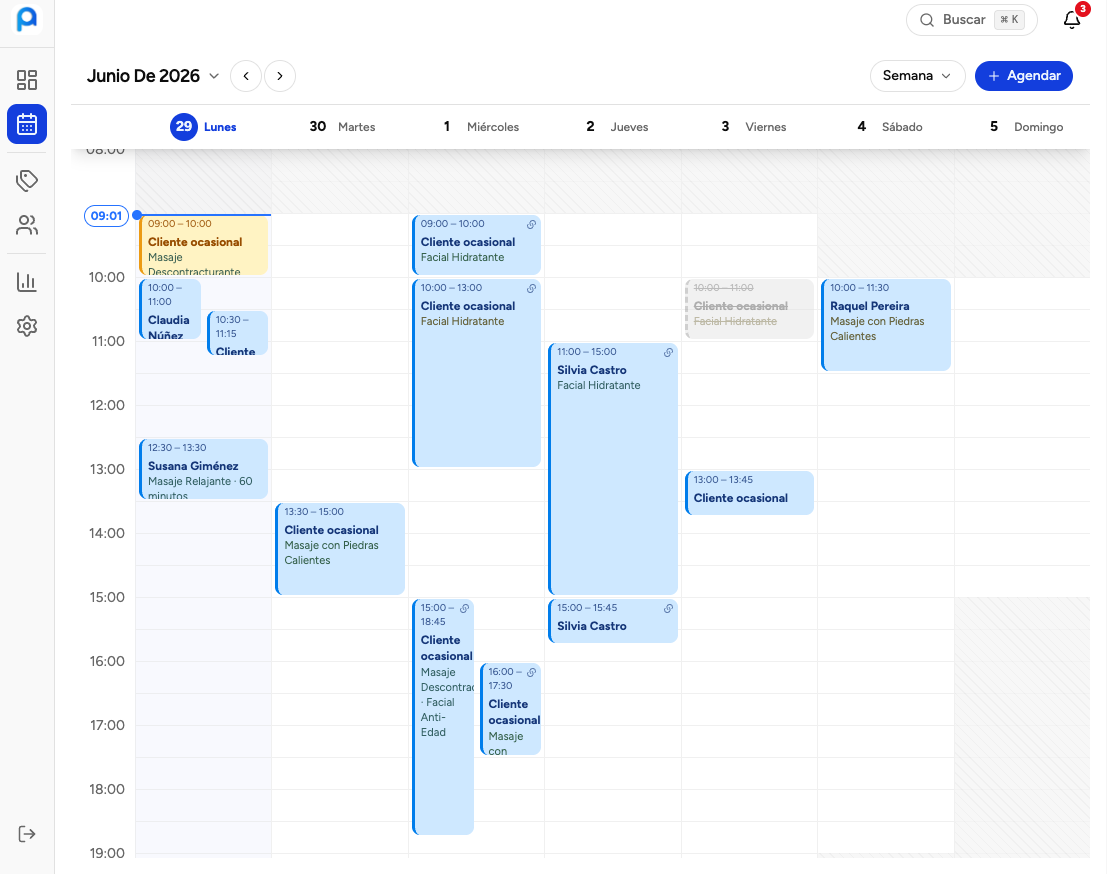Click the 12:00 time label
This screenshot has height=874, width=1107.
pos(107,405)
